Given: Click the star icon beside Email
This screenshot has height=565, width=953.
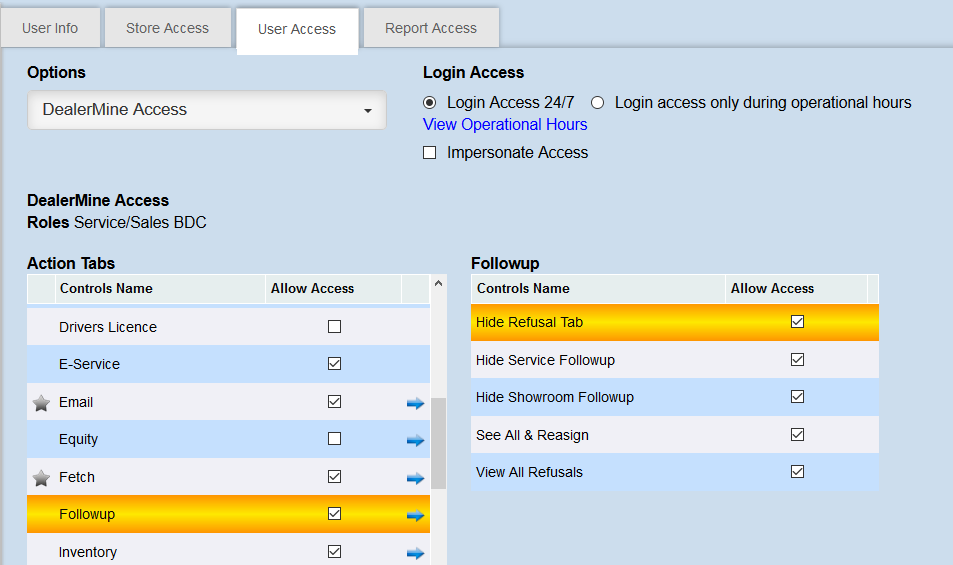Looking at the screenshot, I should (41, 403).
